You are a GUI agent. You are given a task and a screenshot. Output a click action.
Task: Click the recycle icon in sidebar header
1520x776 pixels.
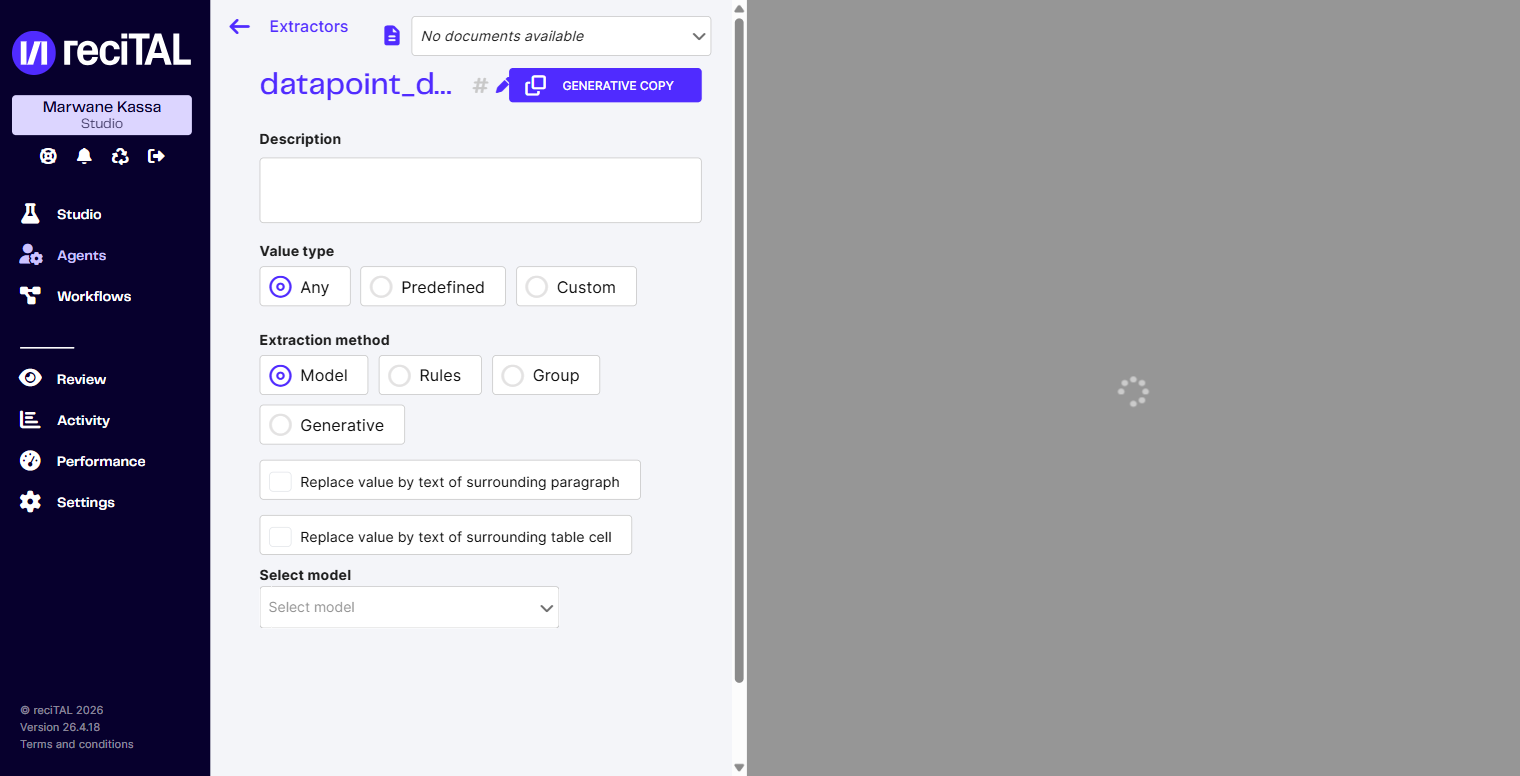coord(120,156)
